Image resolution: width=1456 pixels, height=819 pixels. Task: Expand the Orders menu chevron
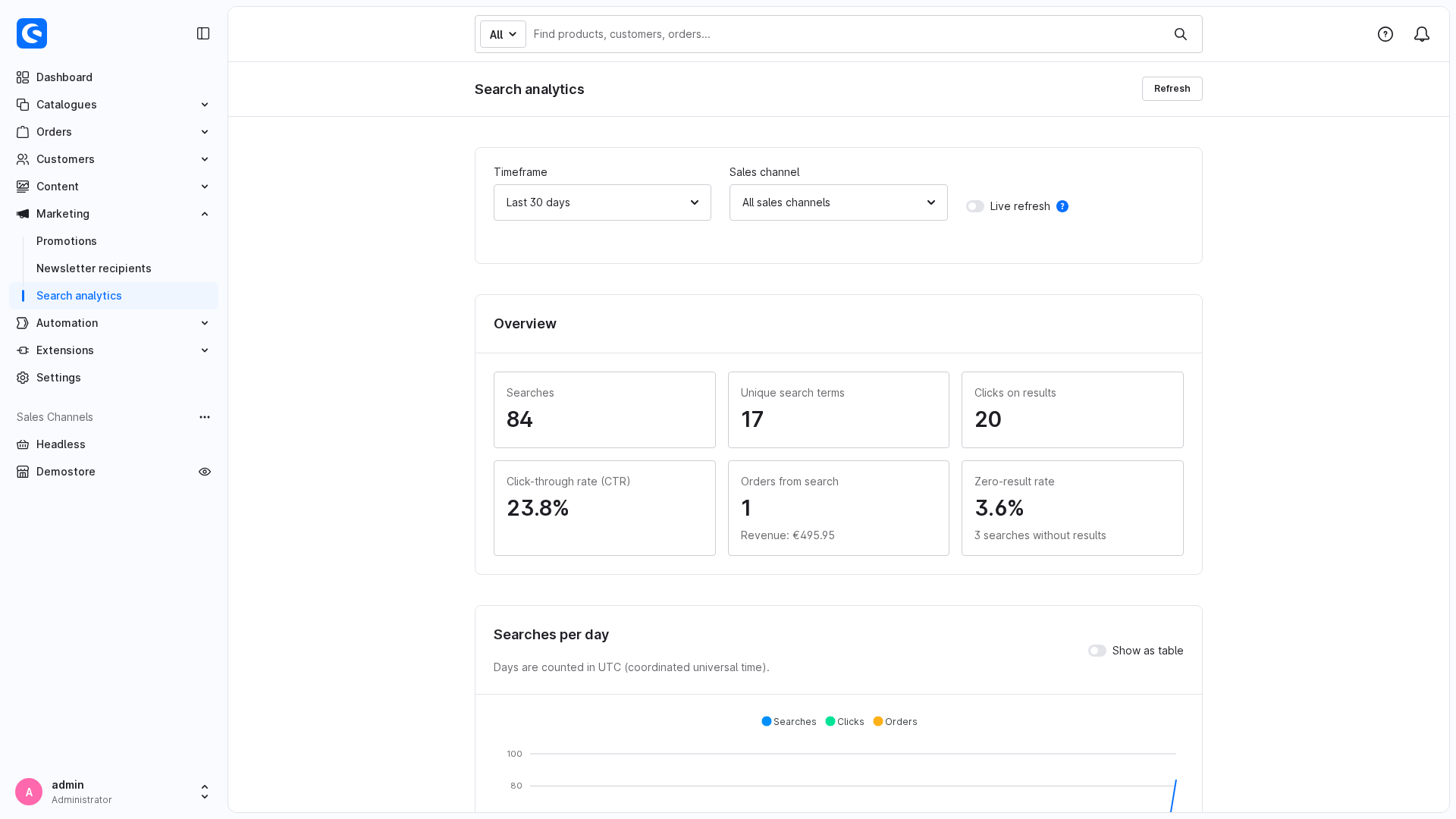[x=205, y=132]
